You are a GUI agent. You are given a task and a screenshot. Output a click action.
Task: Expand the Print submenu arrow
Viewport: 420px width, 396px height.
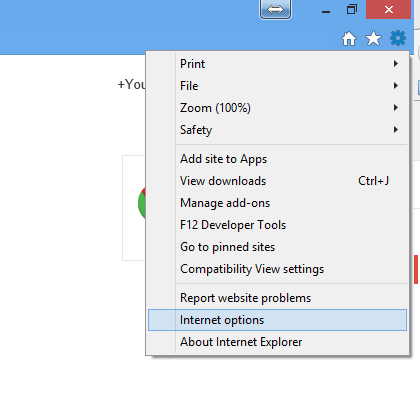coord(396,63)
